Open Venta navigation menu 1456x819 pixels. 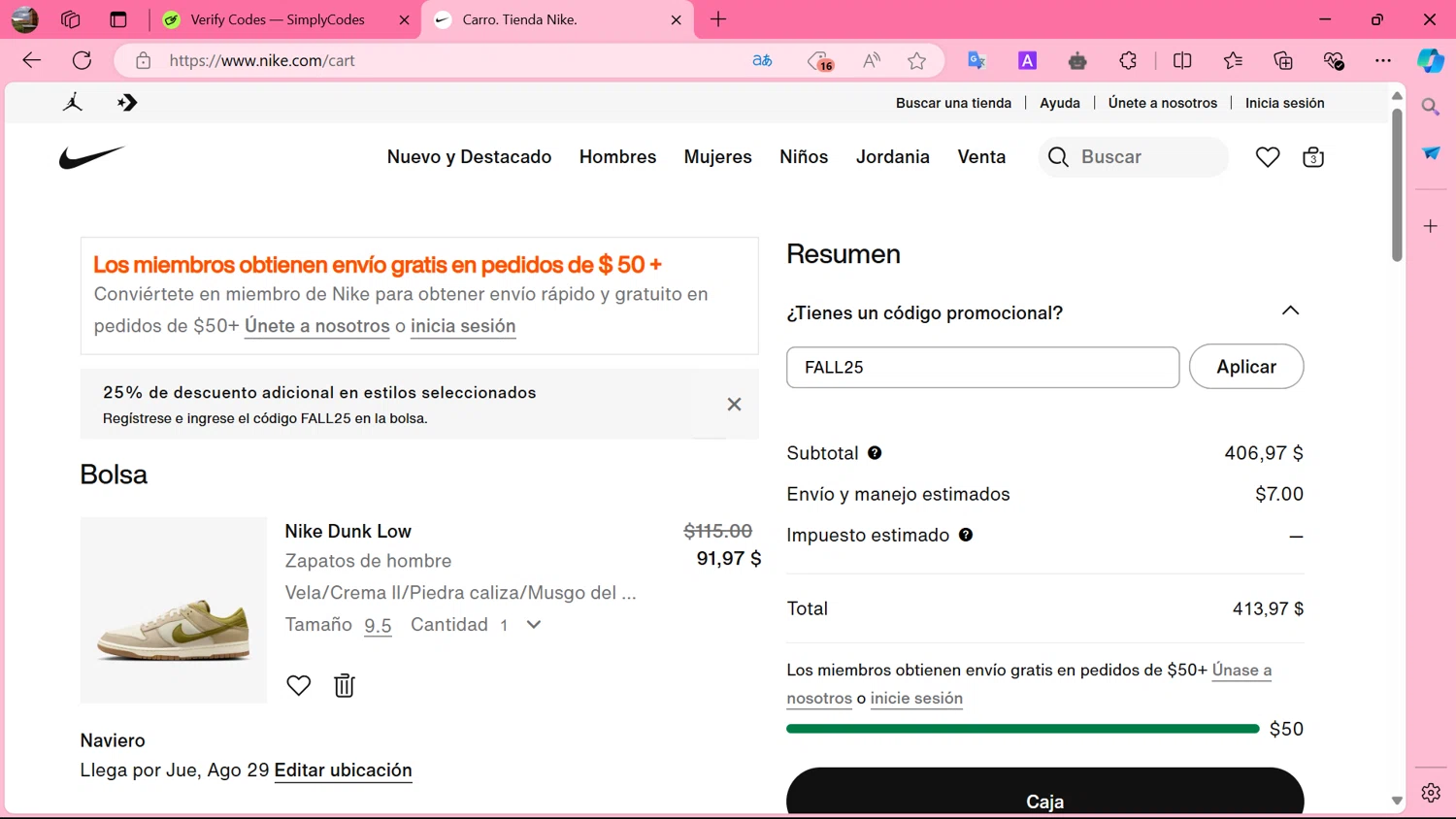[x=981, y=157]
